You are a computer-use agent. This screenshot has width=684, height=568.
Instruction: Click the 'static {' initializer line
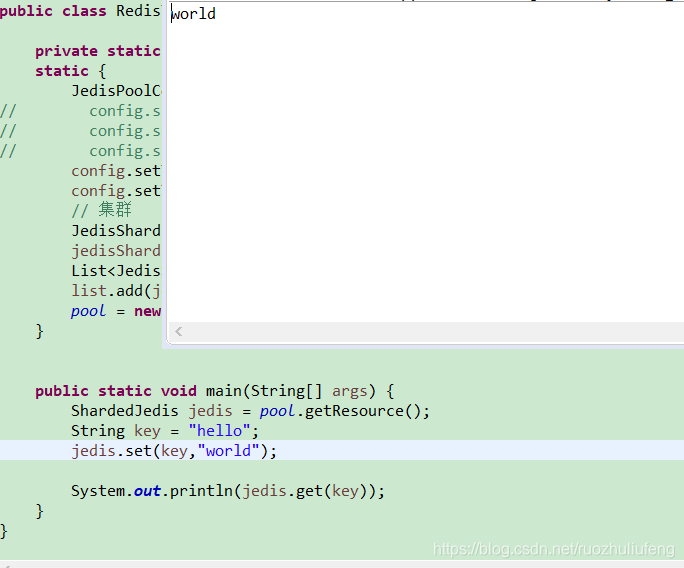click(x=71, y=71)
